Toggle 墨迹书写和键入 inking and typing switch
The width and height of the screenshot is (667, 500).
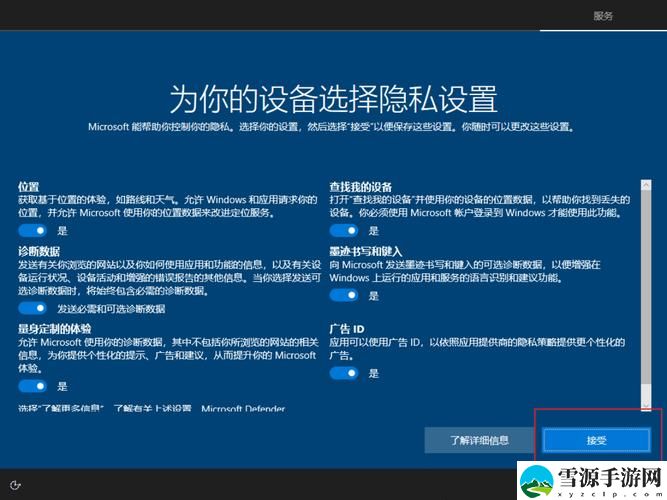point(344,295)
